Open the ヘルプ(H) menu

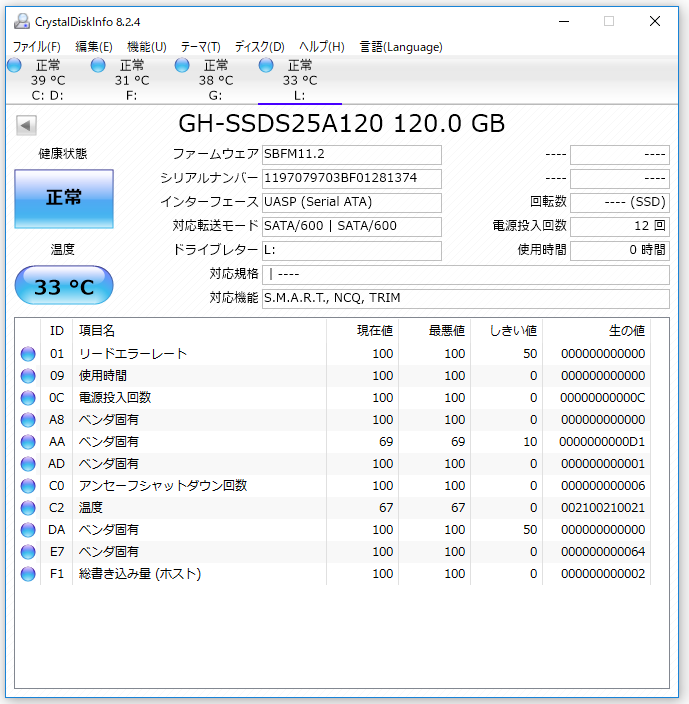tap(322, 47)
